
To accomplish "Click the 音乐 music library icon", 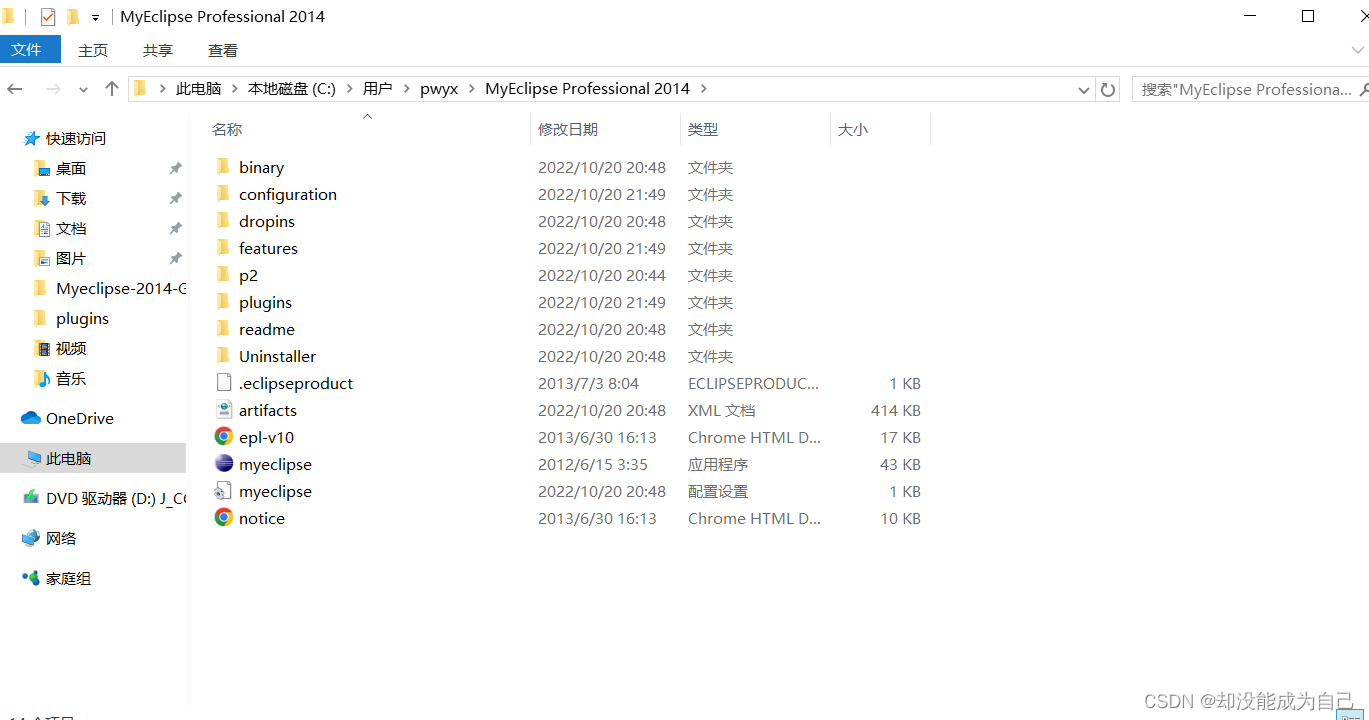I will [41, 378].
